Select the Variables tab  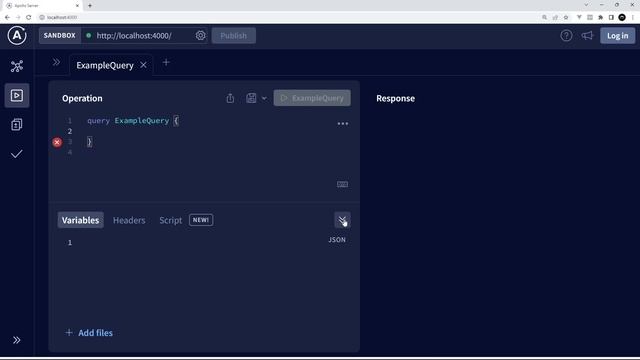(80, 220)
